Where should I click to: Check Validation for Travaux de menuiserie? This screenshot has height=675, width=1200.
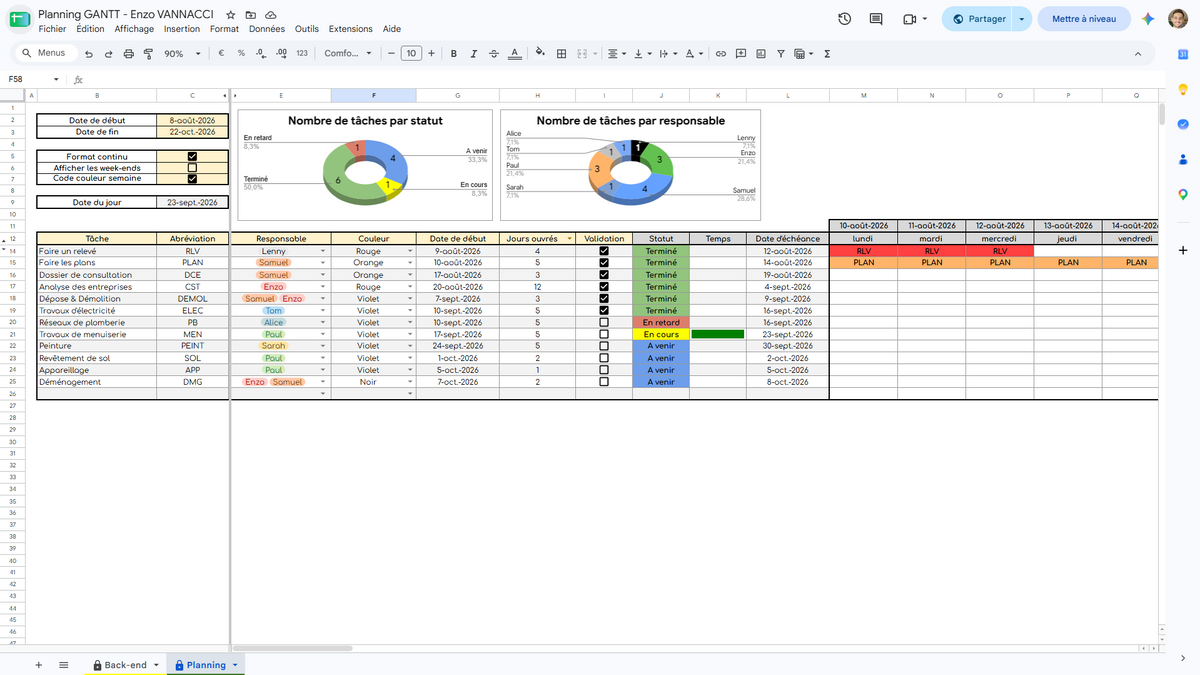pyautogui.click(x=604, y=334)
